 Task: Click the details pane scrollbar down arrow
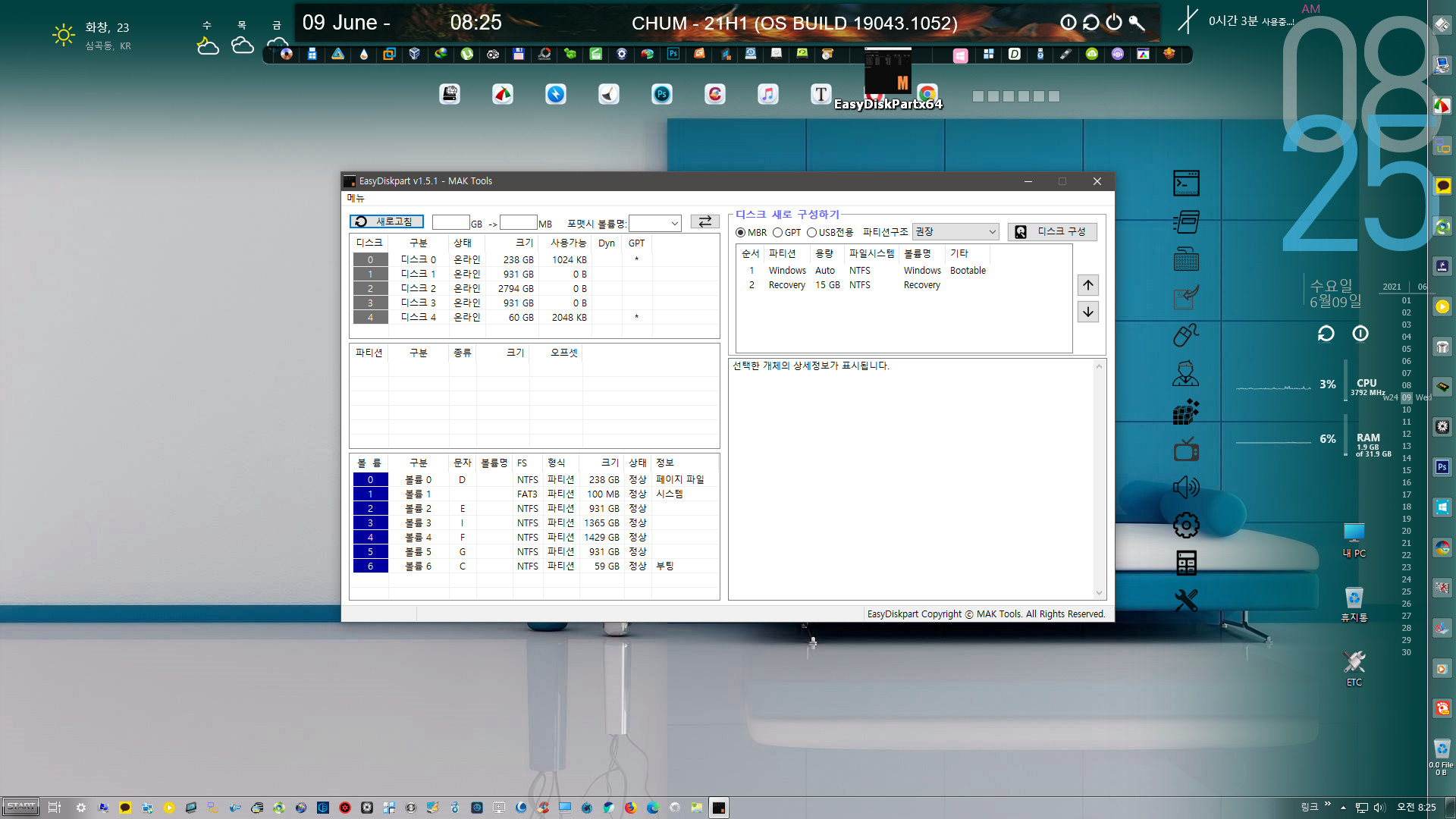(x=1099, y=593)
